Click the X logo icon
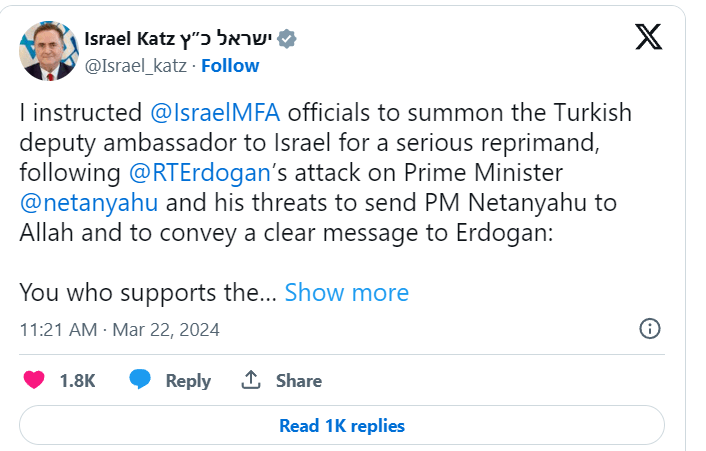The width and height of the screenshot is (706, 451). click(x=648, y=37)
